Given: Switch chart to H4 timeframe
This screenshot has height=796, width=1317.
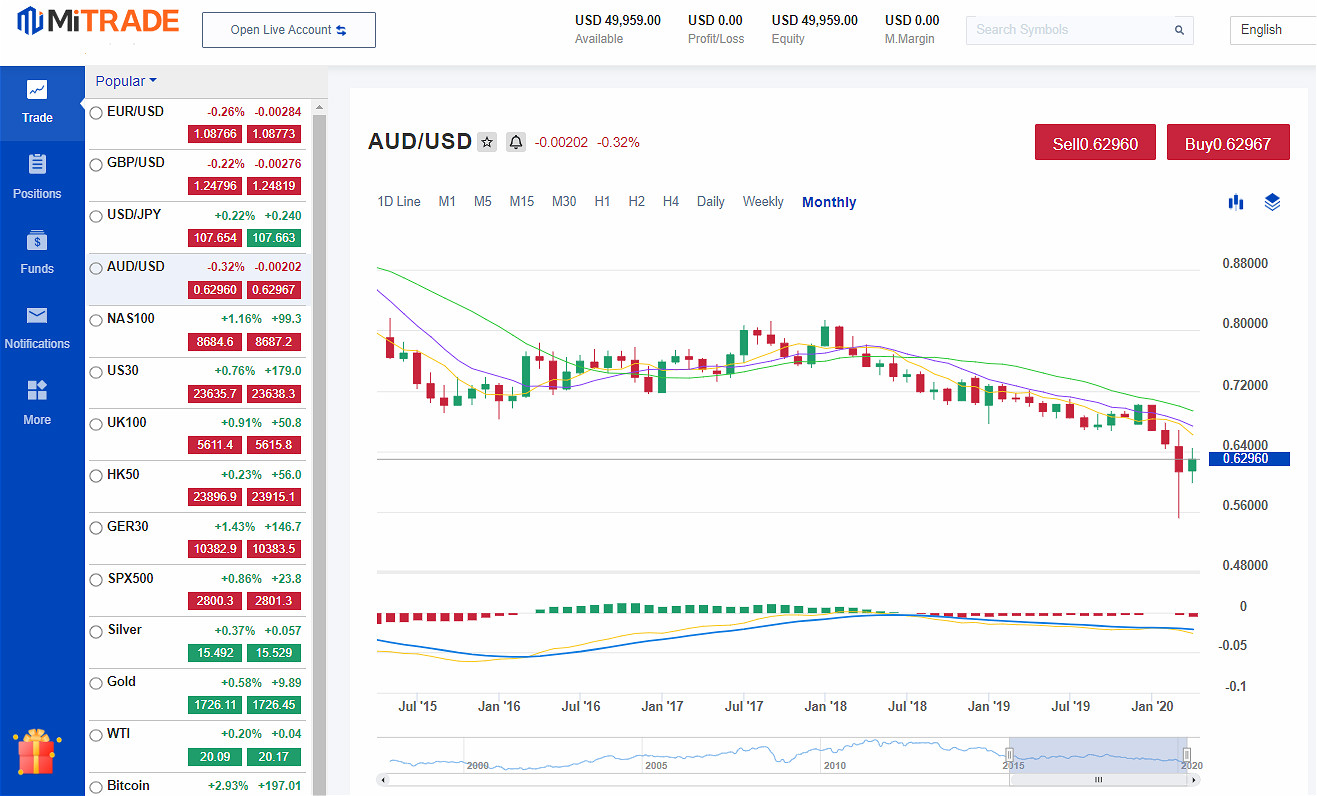Looking at the screenshot, I should pyautogui.click(x=670, y=202).
